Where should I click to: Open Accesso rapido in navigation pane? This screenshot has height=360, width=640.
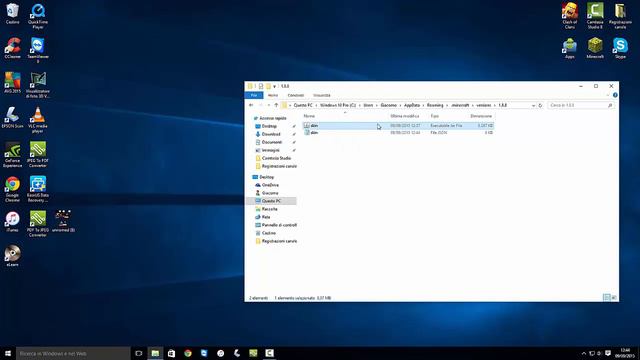click(273, 118)
